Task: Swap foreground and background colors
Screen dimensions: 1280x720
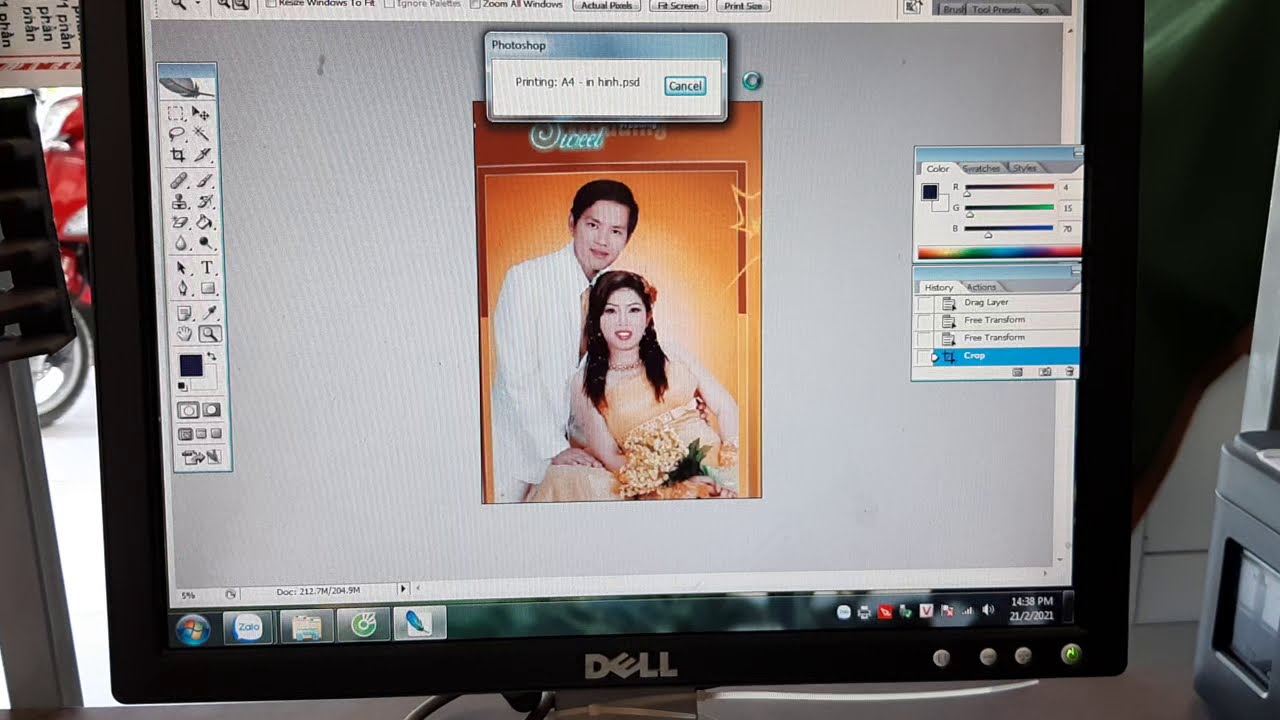Action: (211, 357)
